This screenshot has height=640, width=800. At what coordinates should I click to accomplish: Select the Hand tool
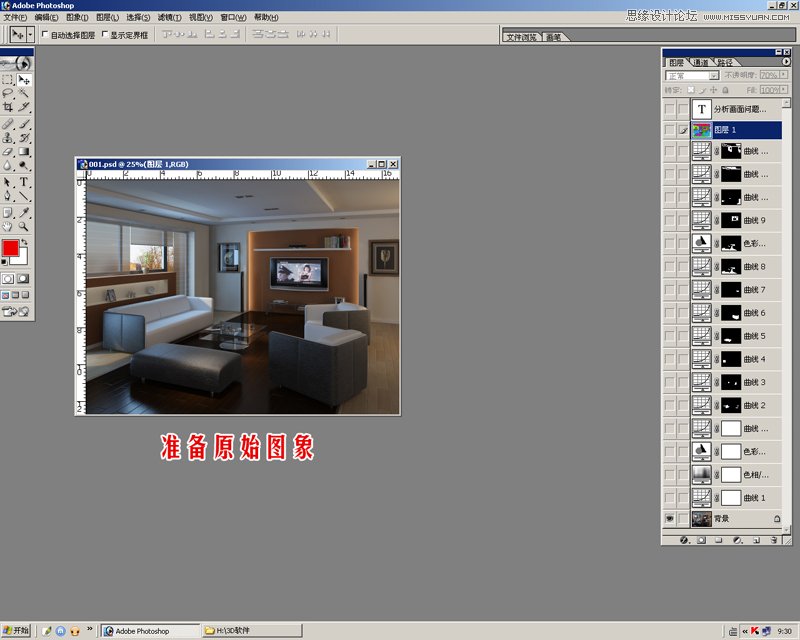[x=8, y=226]
